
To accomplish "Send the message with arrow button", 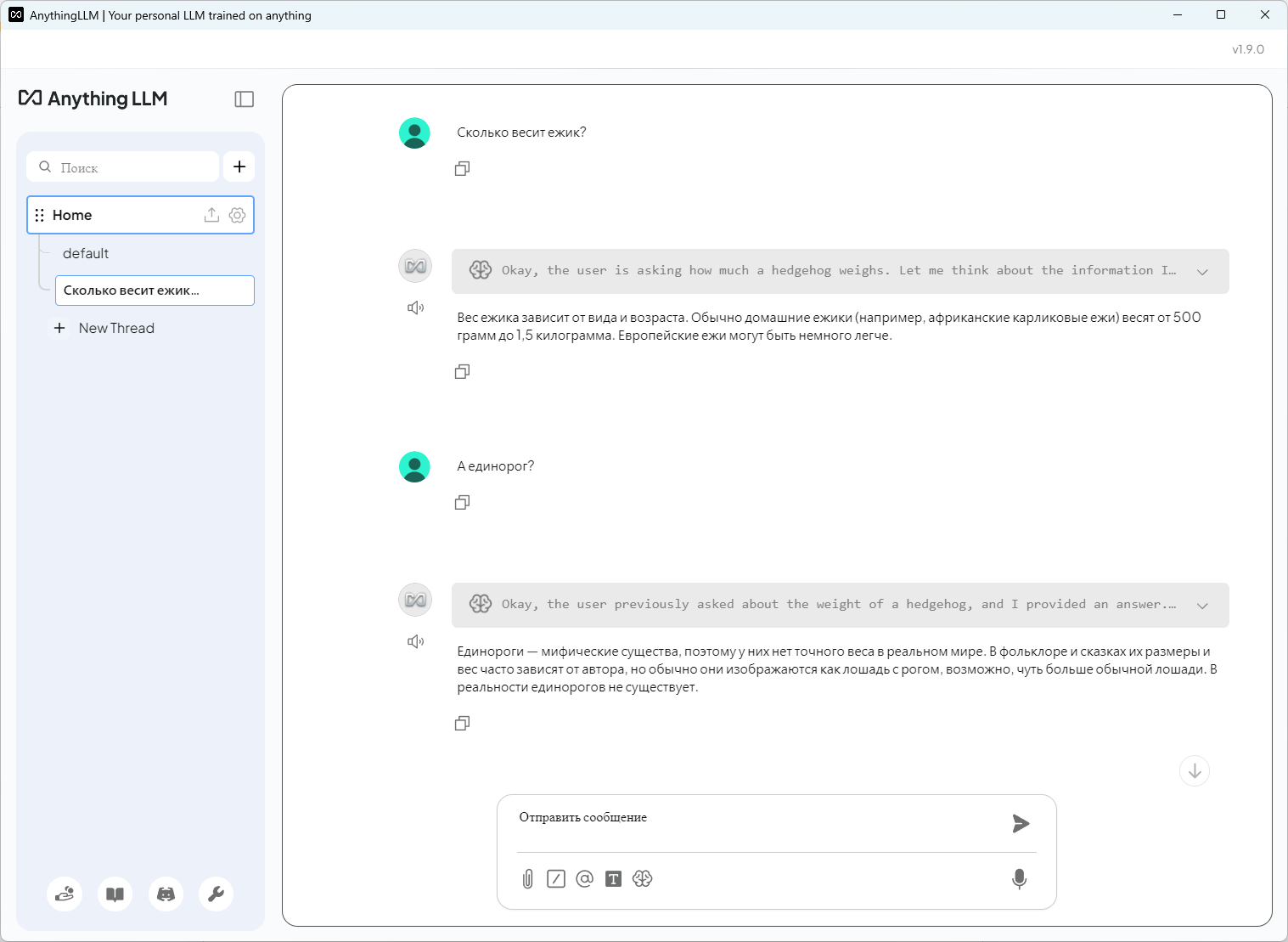I will [x=1021, y=823].
